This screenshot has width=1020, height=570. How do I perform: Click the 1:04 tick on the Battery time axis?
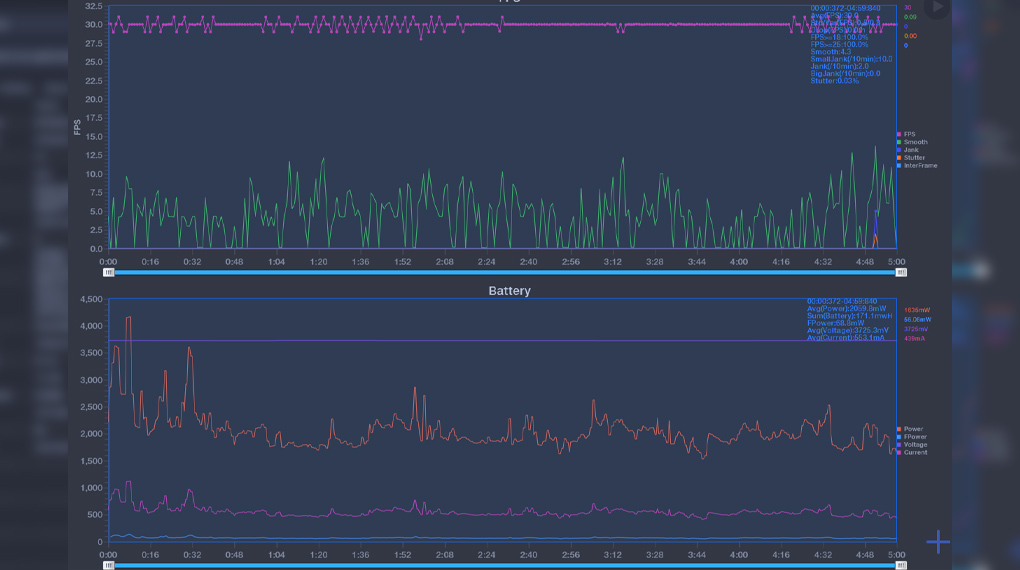coord(276,555)
